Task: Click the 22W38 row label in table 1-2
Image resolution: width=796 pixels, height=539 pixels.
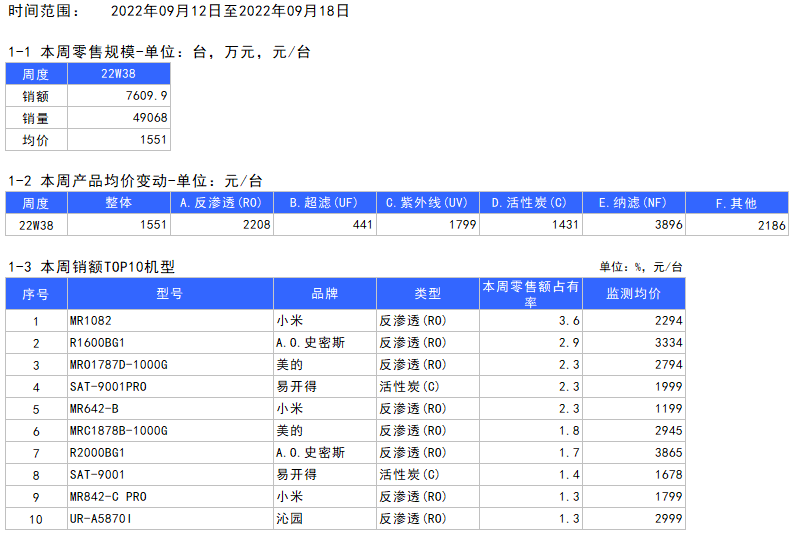Action: click(36, 225)
